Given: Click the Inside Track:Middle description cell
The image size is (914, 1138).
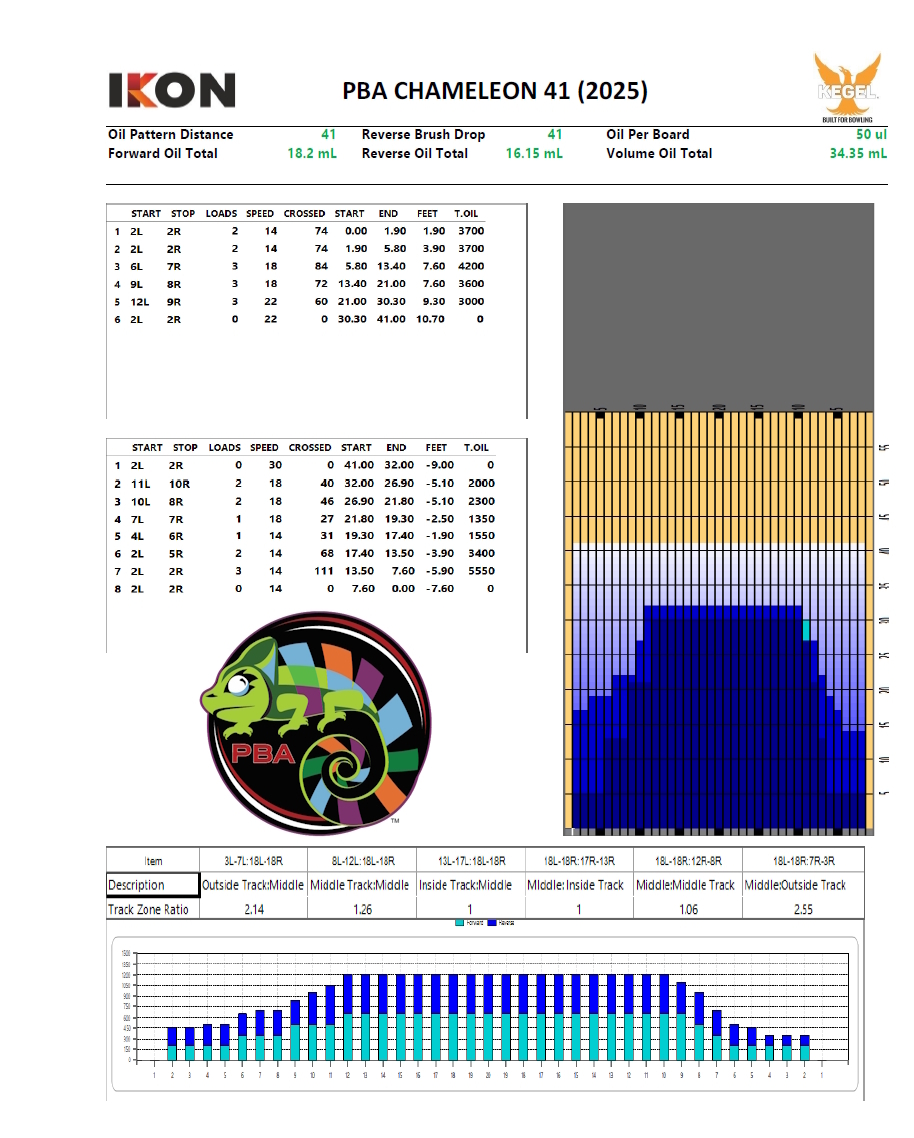Looking at the screenshot, I should (471, 885).
